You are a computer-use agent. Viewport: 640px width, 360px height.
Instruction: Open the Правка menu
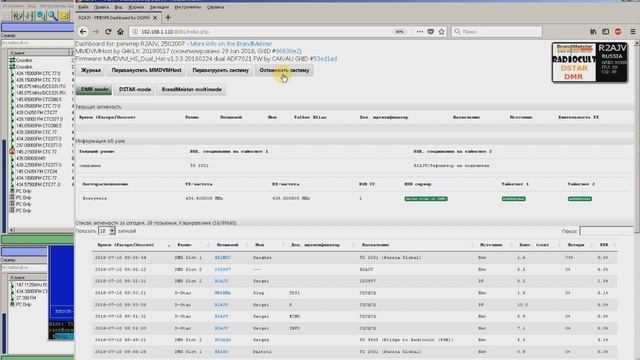[x=101, y=7]
